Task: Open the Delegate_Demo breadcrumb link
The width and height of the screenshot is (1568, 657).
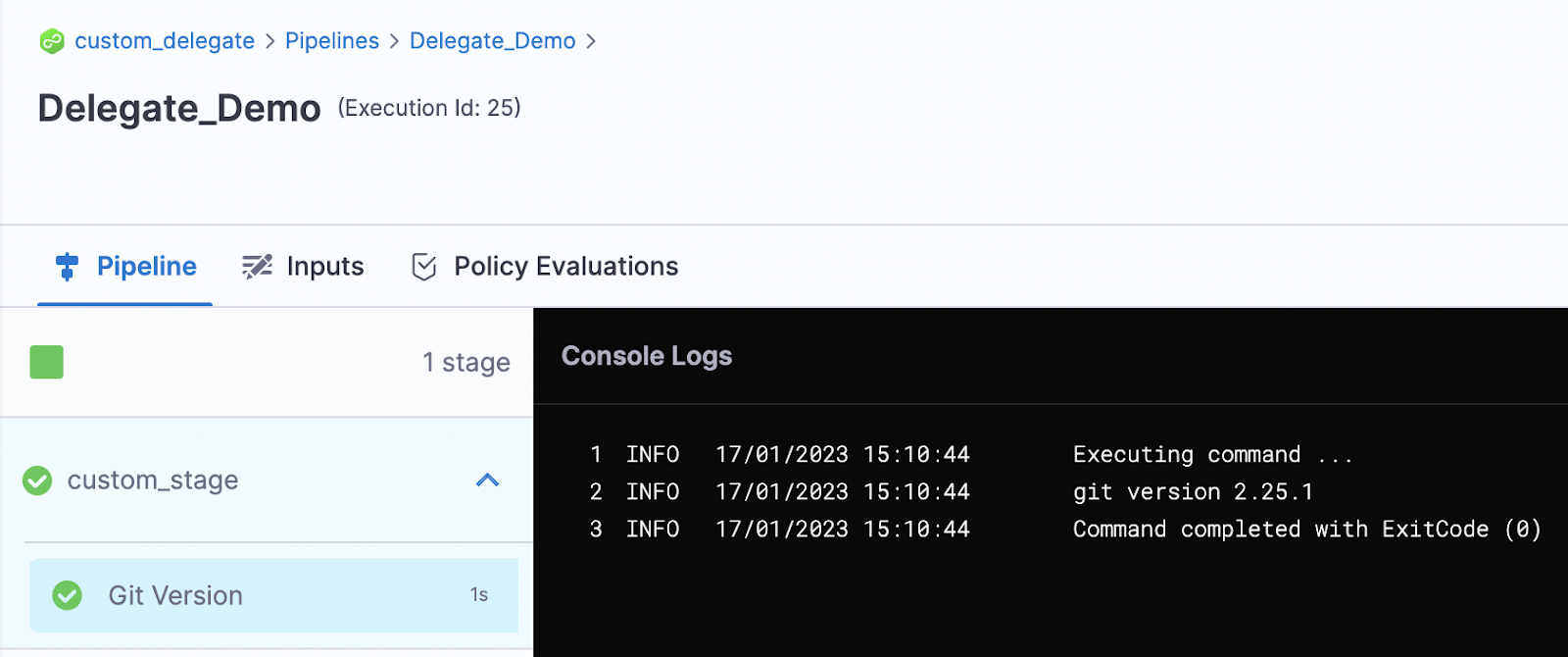Action: 492,41
